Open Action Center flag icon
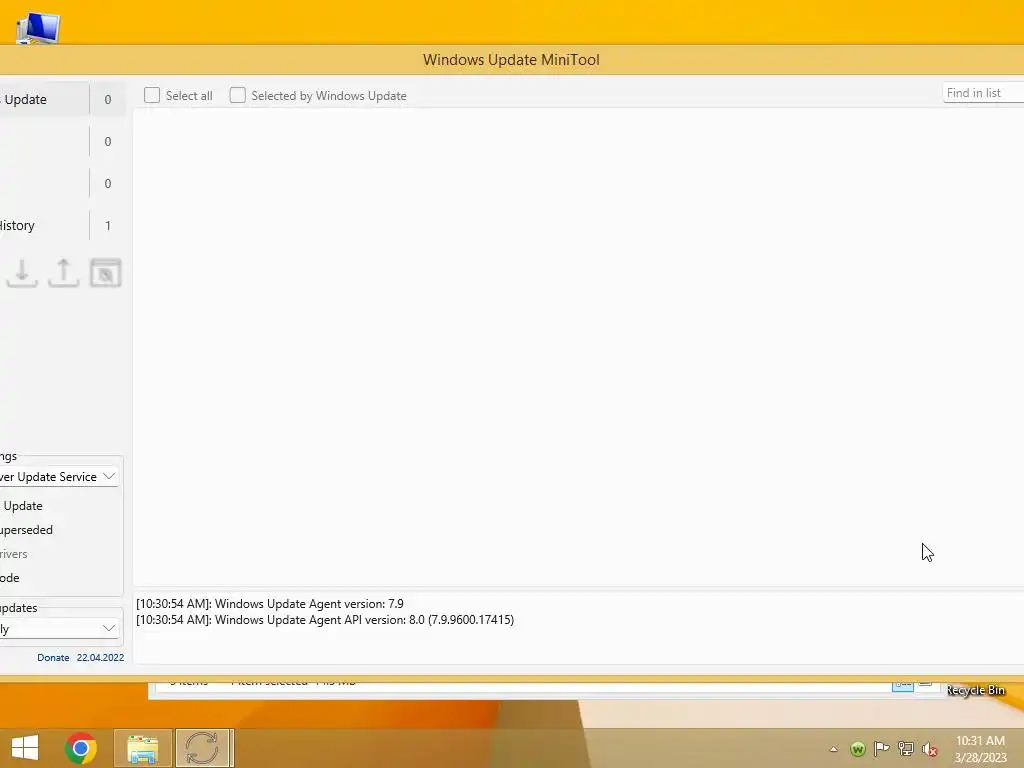Screen dimensions: 1024x768 (881, 748)
